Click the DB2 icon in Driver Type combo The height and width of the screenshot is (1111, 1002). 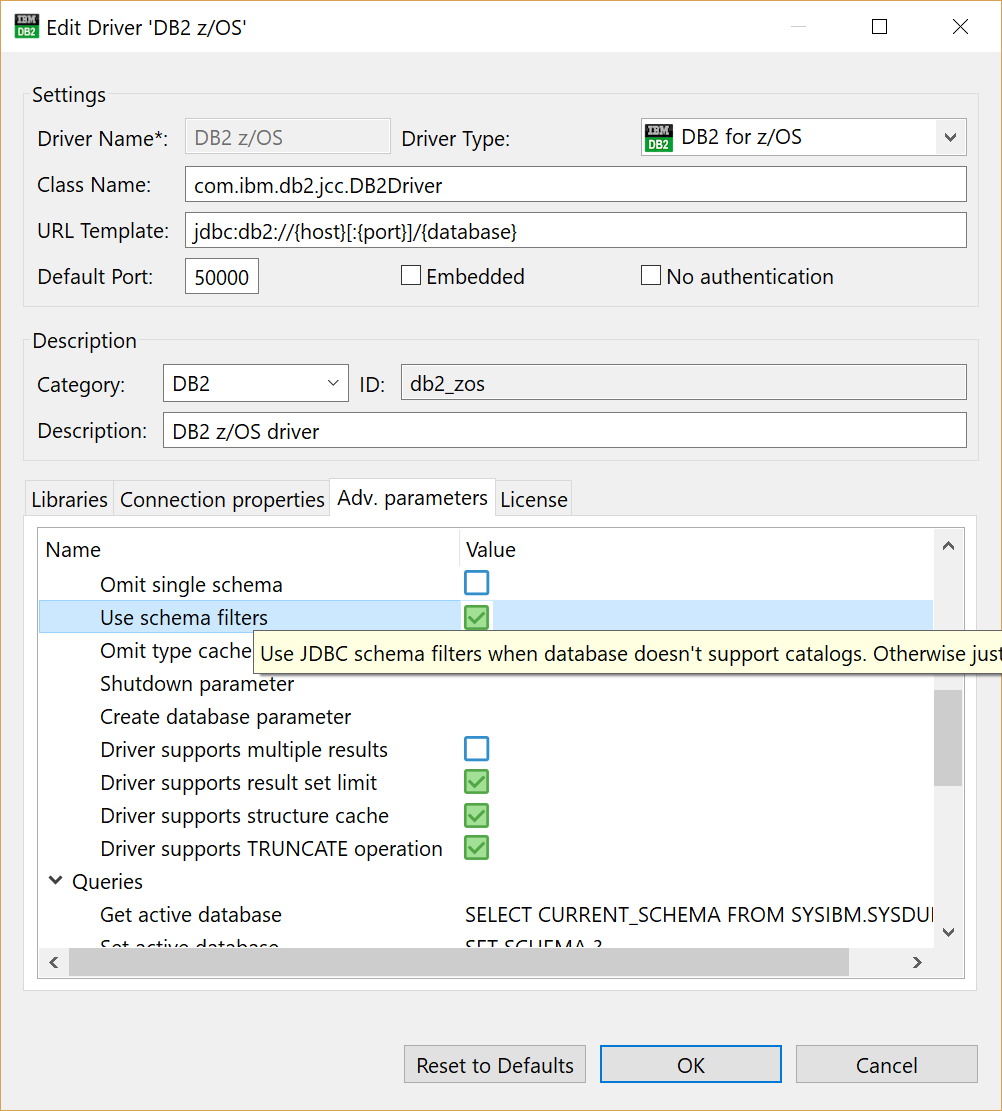[658, 137]
